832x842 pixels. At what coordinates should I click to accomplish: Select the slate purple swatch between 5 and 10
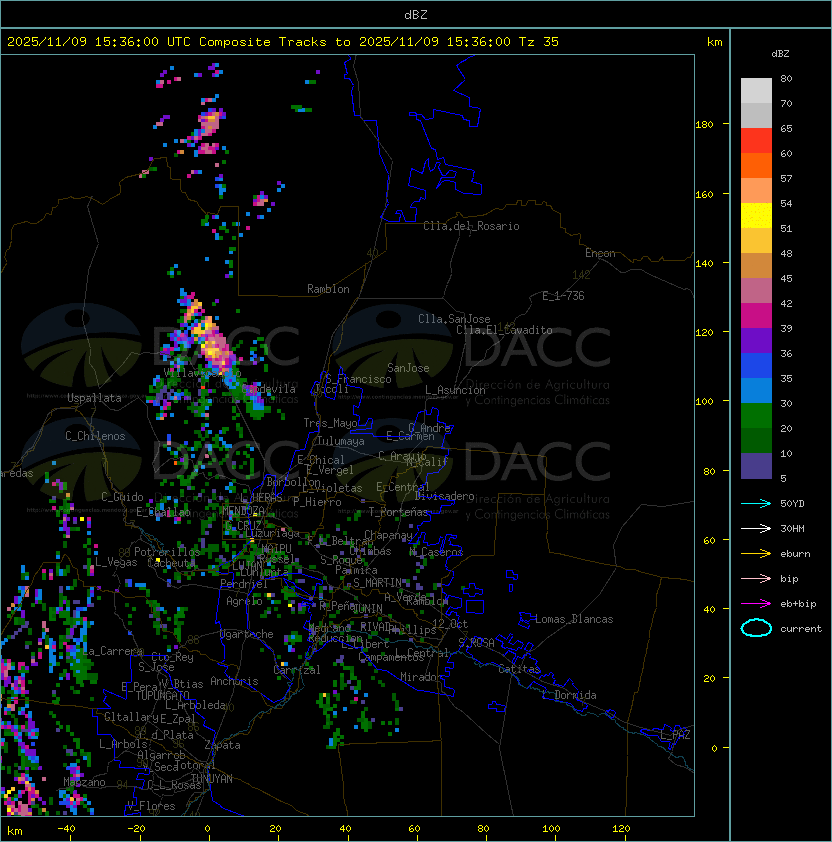[756, 466]
